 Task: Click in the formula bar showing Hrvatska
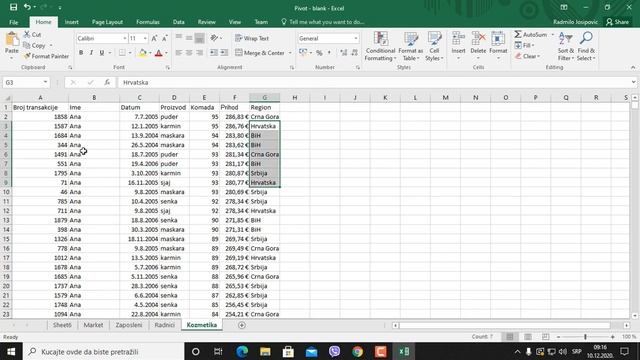[373, 82]
